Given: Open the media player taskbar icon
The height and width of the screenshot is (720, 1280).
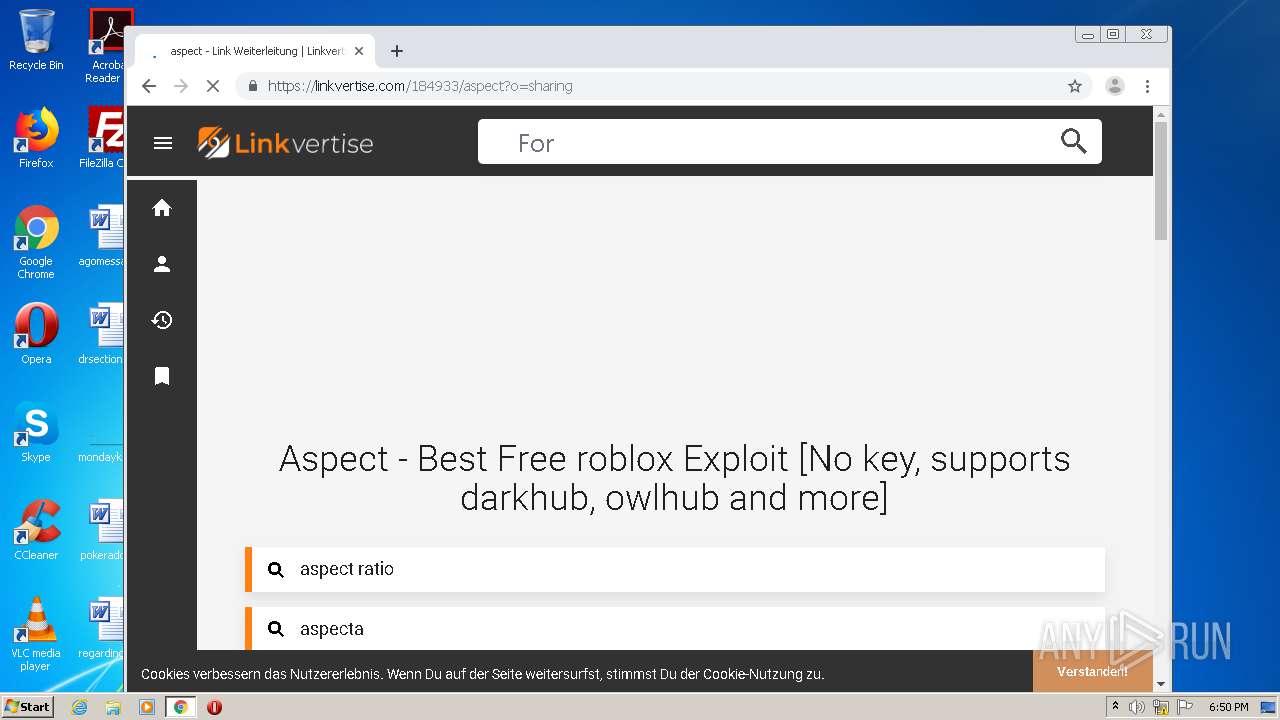Looking at the screenshot, I should tap(147, 707).
